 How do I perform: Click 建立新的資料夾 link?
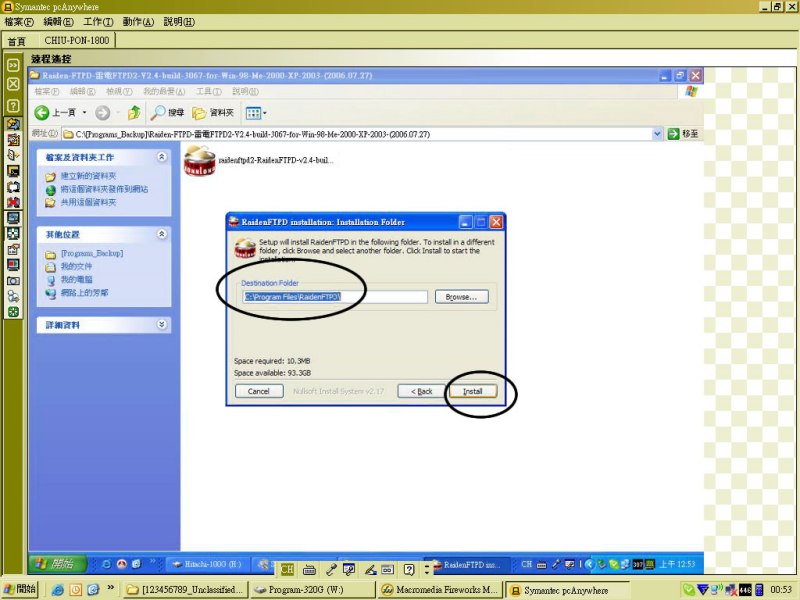(88, 176)
